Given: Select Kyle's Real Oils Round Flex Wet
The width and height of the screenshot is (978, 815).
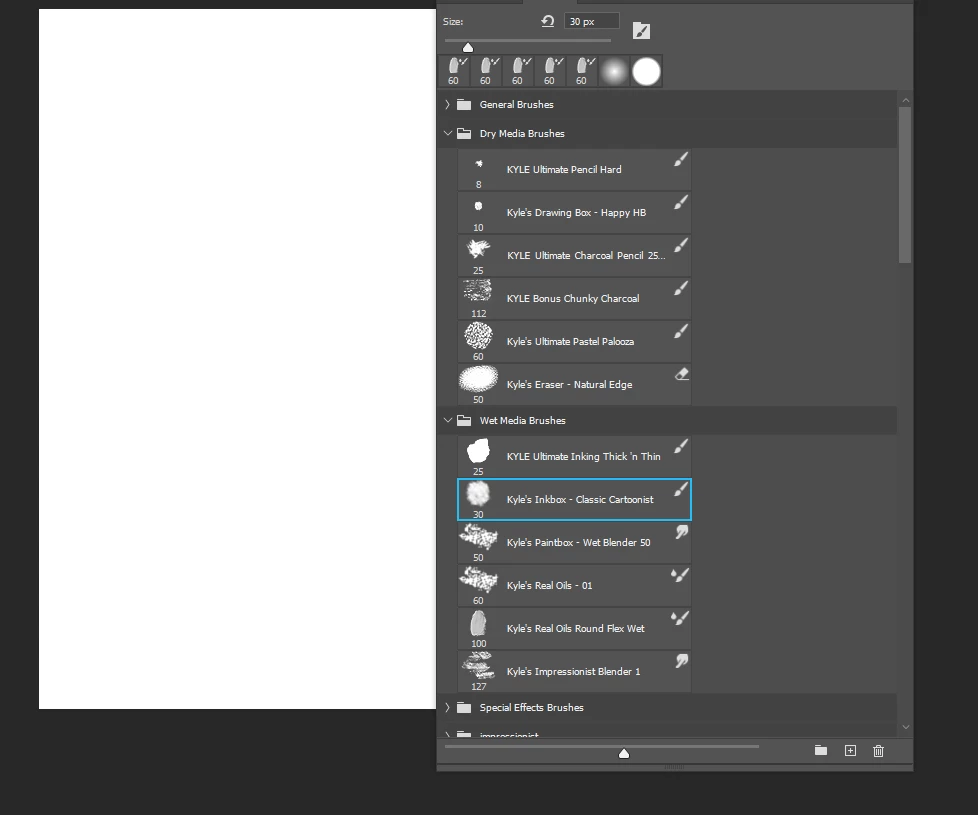Looking at the screenshot, I should pos(574,629).
